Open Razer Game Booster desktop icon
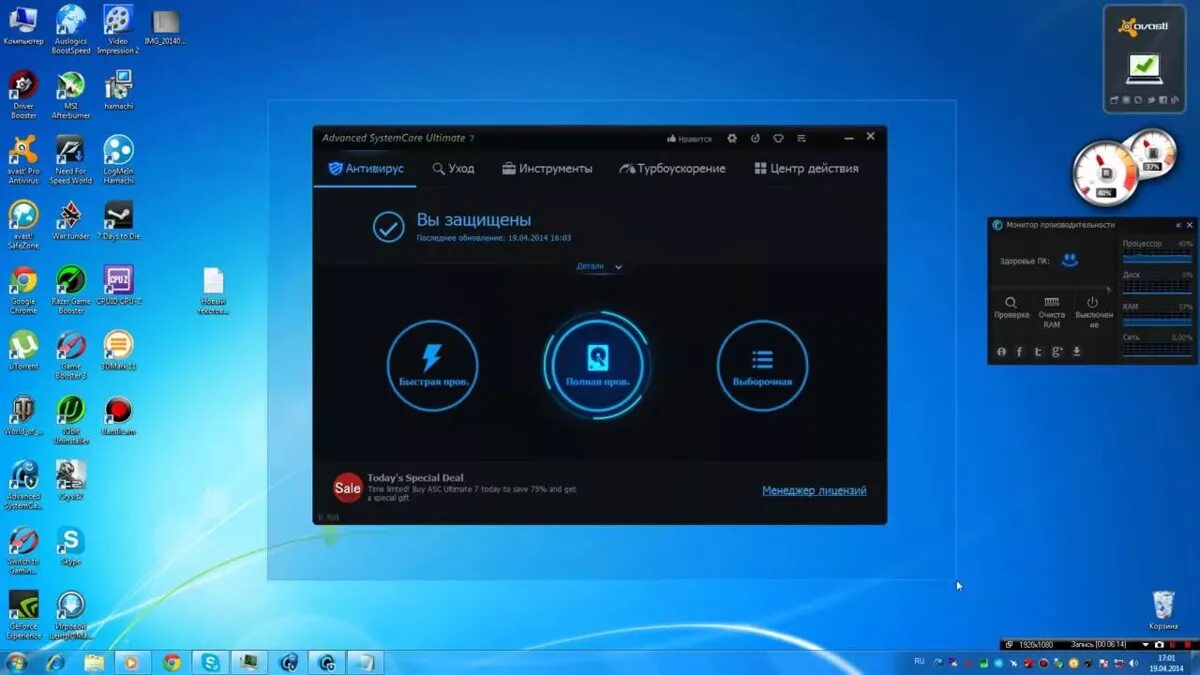The image size is (1200, 675). [71, 289]
